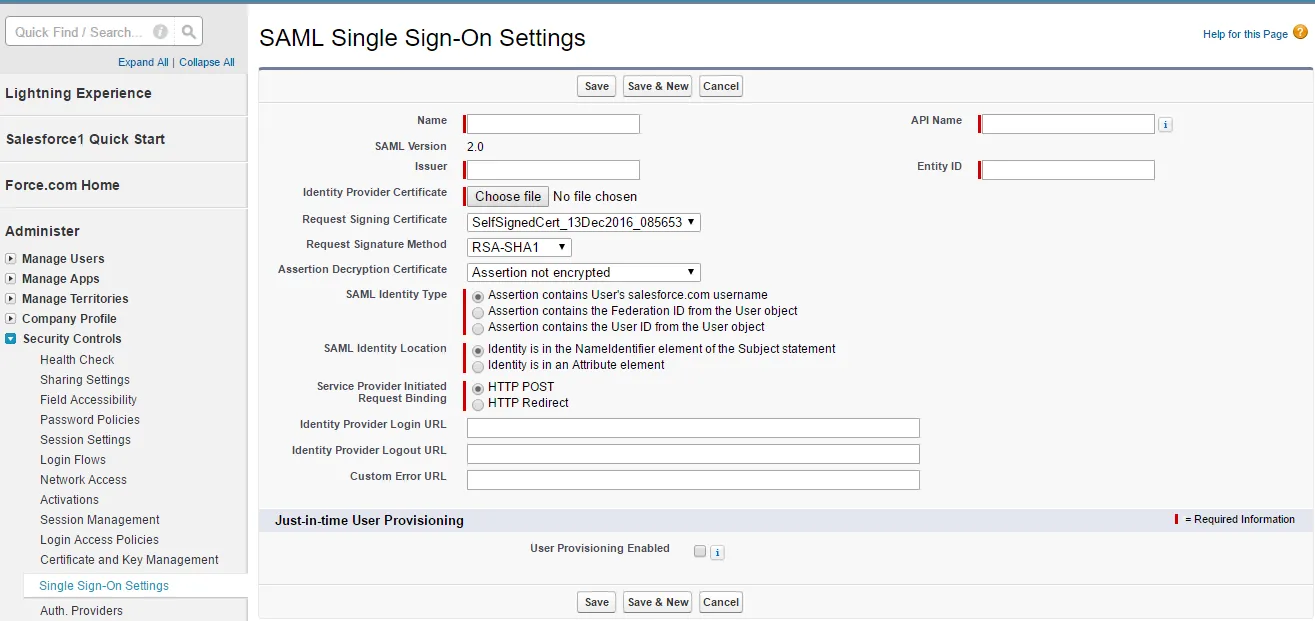The height and width of the screenshot is (621, 1315).
Task: Click the top Save & New button
Action: pos(657,86)
